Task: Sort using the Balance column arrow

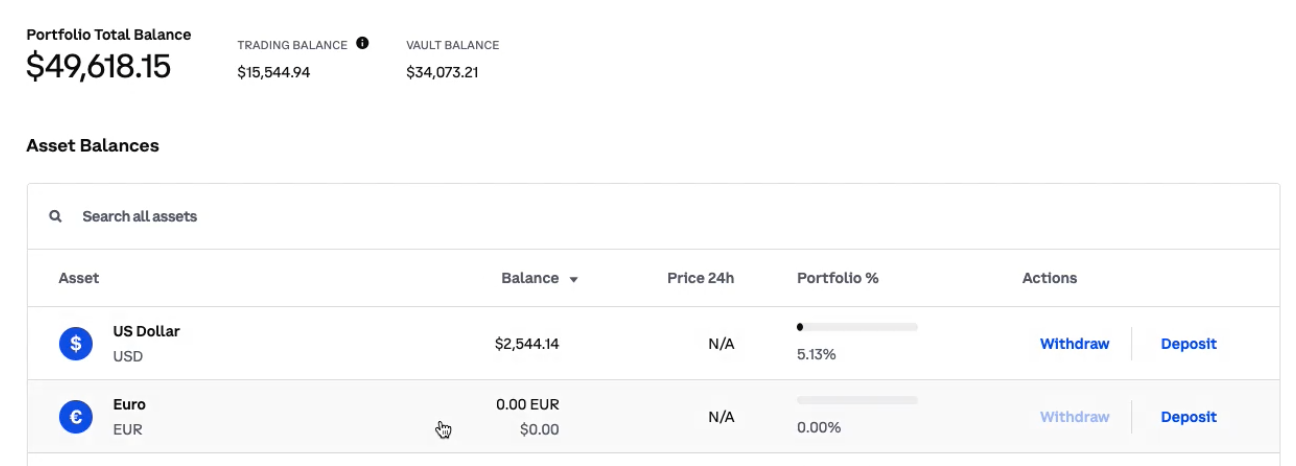Action: 574,279
